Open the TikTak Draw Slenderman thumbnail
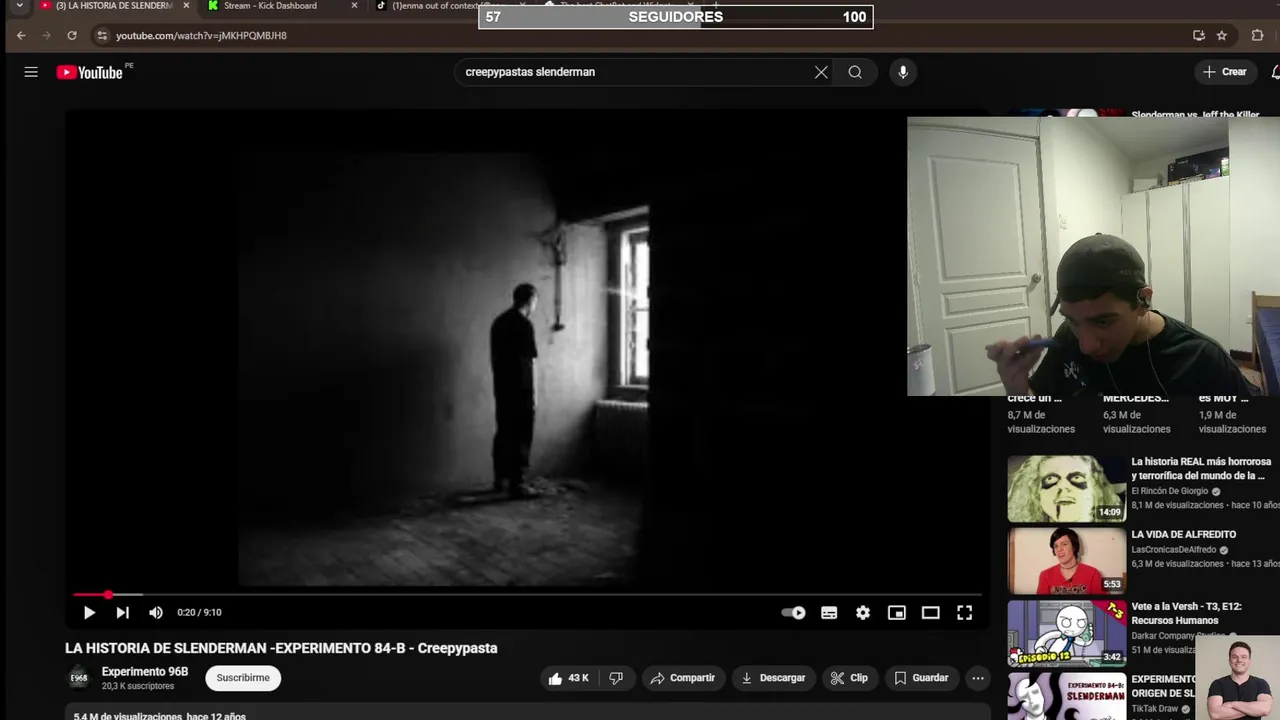The height and width of the screenshot is (720, 1280). [1066, 696]
